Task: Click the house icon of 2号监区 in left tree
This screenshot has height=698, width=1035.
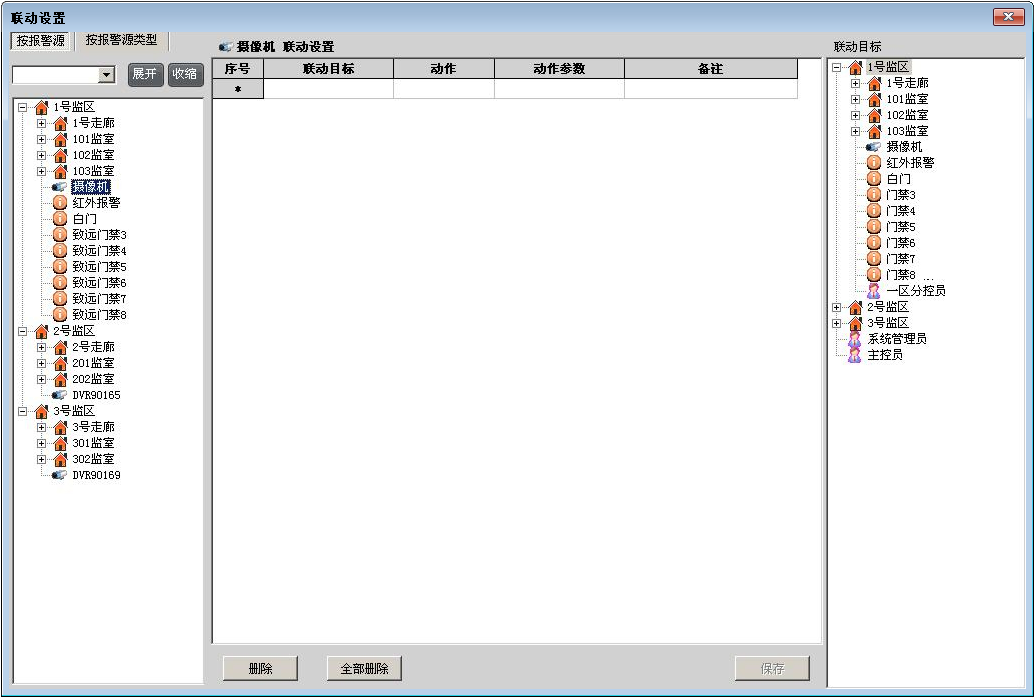Action: (x=41, y=331)
